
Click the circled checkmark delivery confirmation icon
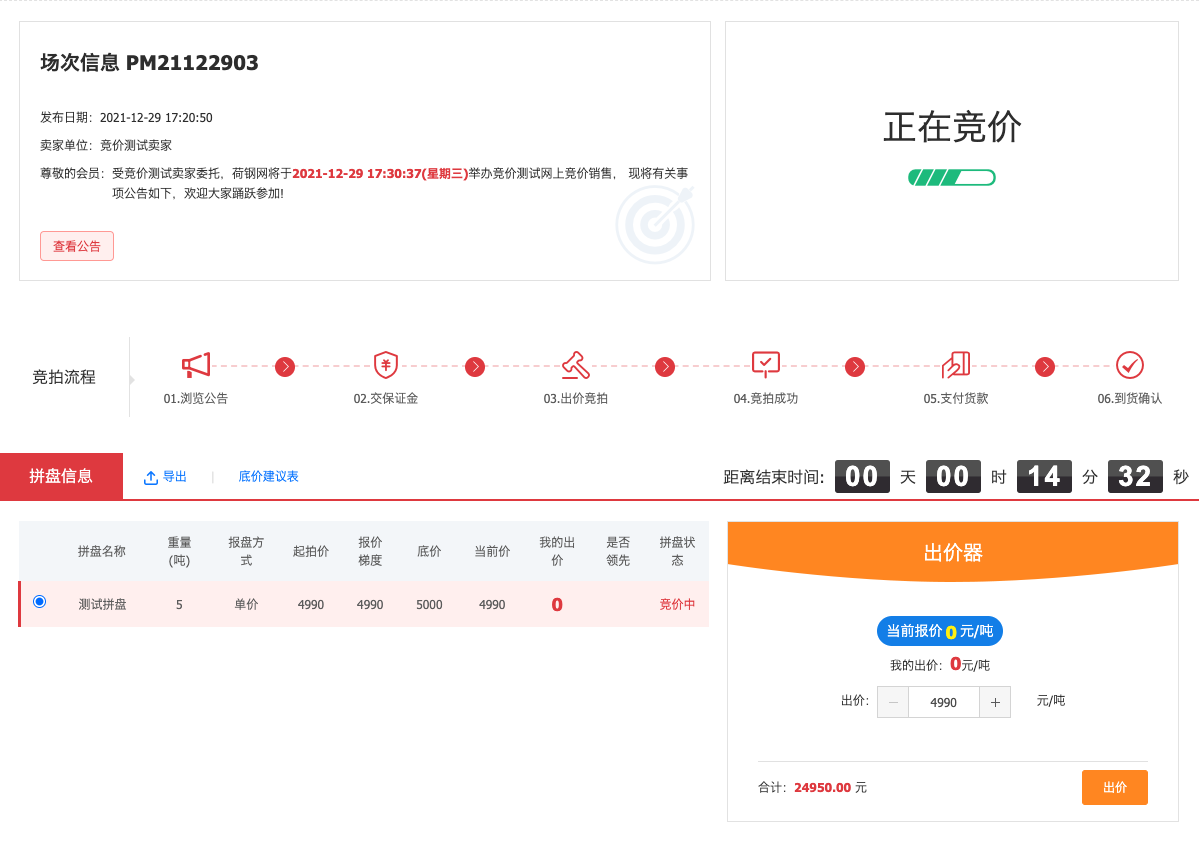[1130, 365]
